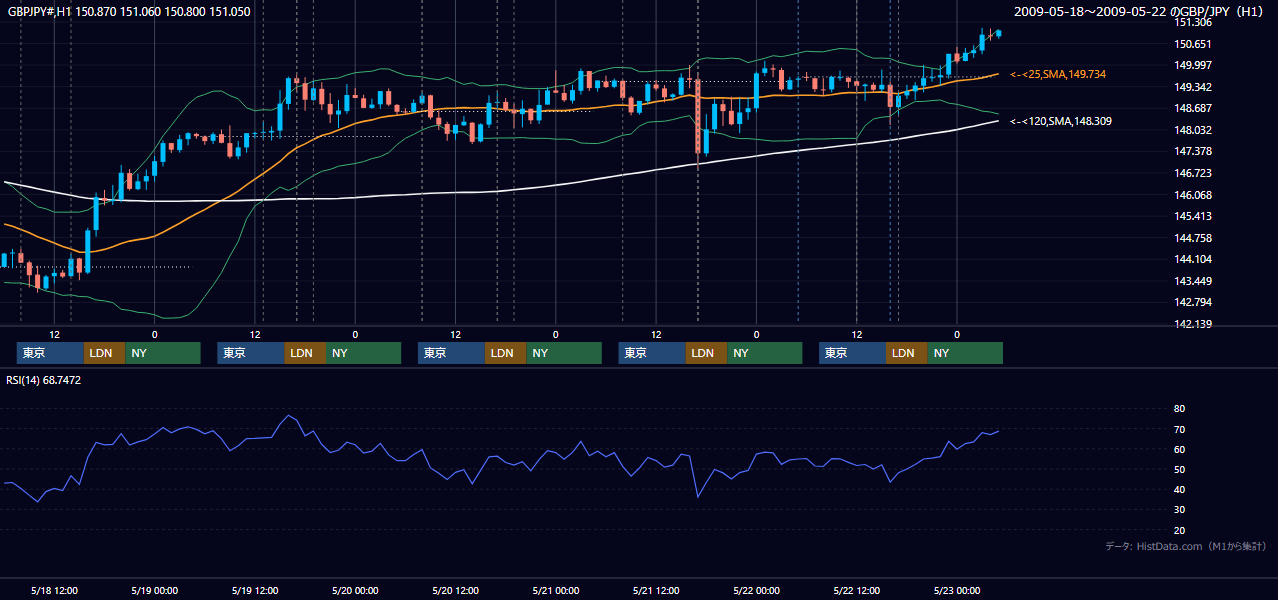Viewport: 1278px width, 600px height.
Task: Click the 5/19 00:00 date label
Action: (155, 591)
